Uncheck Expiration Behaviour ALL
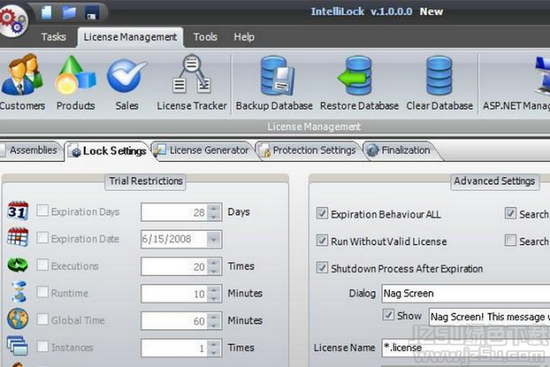The width and height of the screenshot is (550, 367). click(x=322, y=213)
